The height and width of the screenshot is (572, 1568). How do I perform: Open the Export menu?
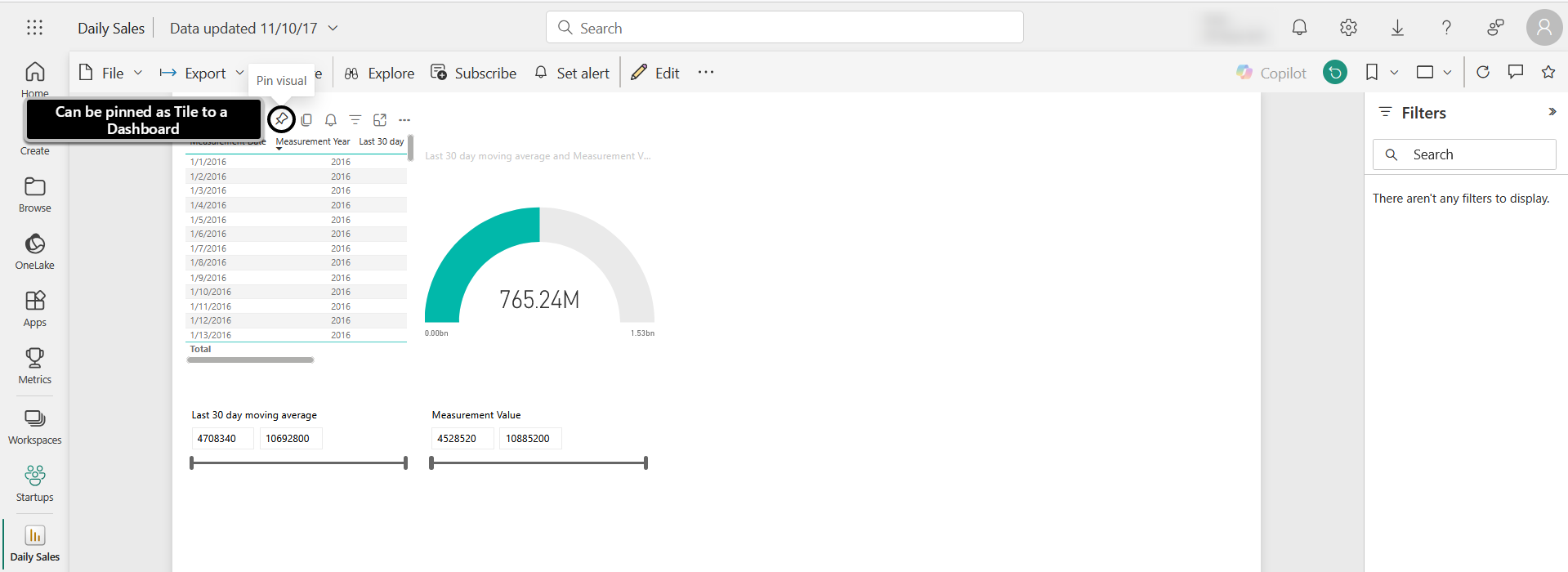201,73
